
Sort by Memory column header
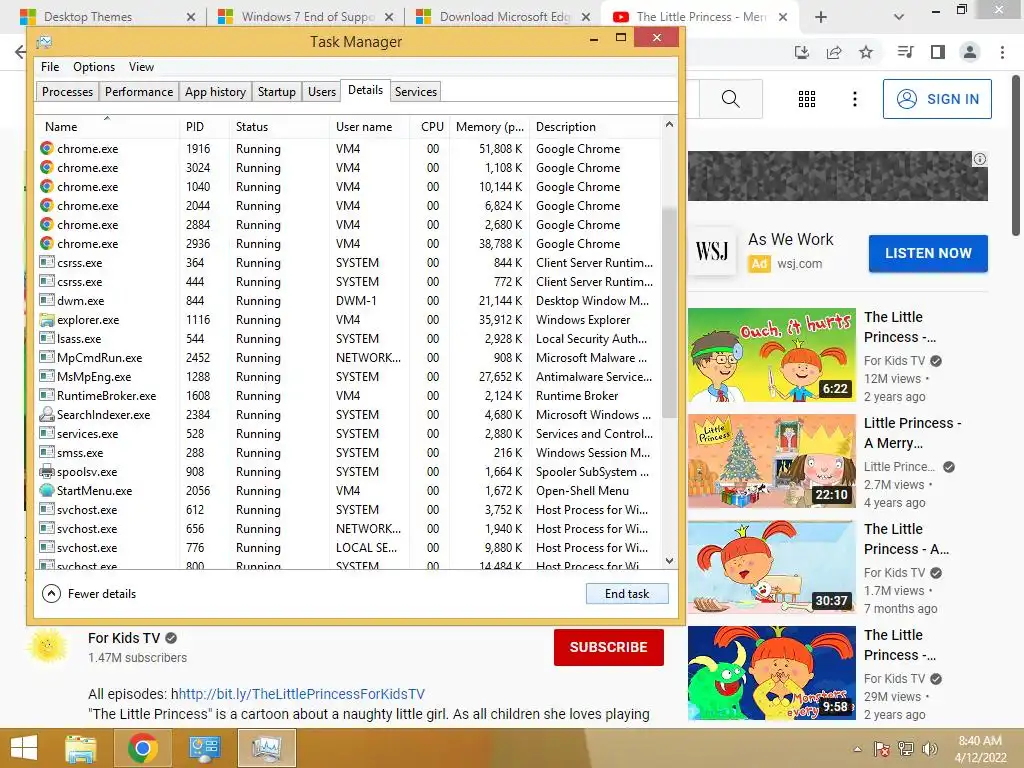pos(490,127)
